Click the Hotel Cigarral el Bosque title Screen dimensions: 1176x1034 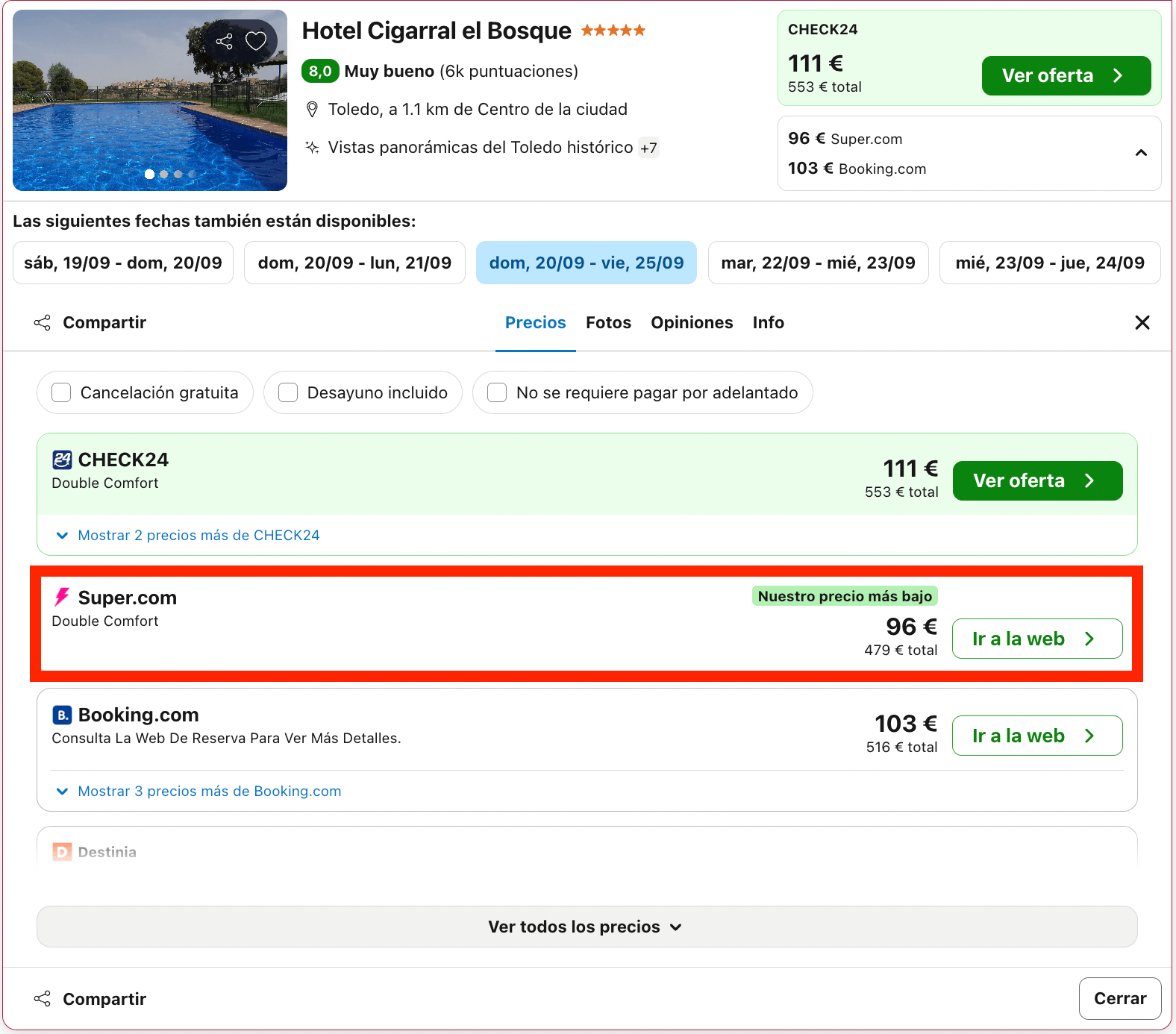pyautogui.click(x=437, y=31)
